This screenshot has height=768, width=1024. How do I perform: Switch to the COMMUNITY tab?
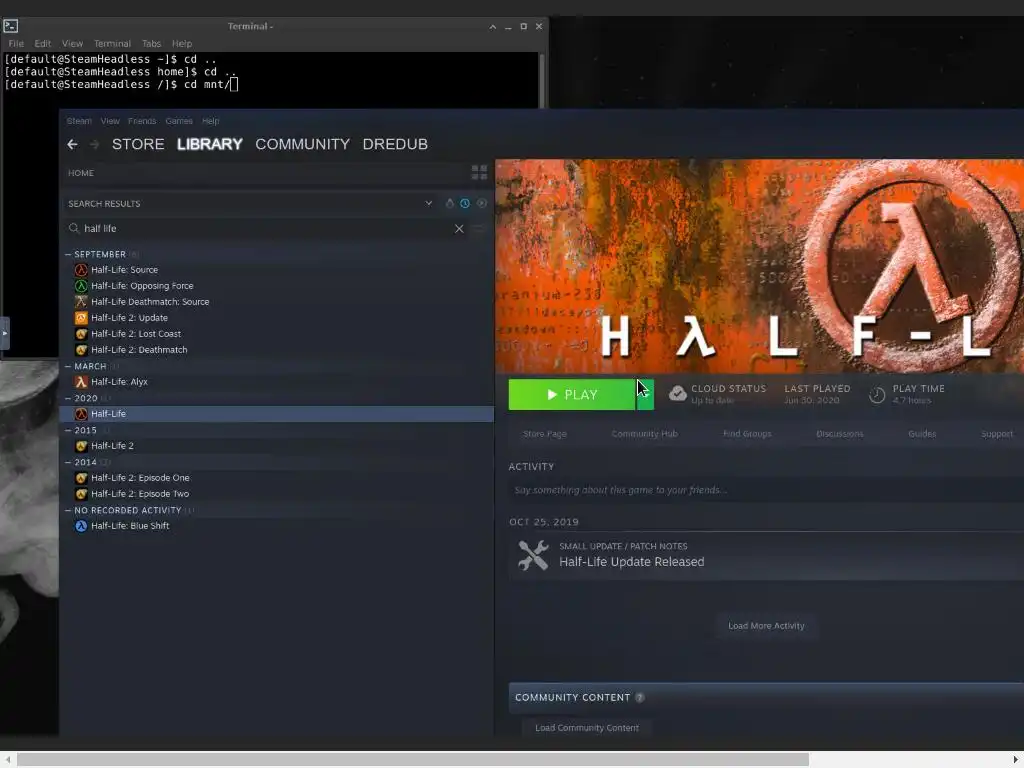pos(302,144)
